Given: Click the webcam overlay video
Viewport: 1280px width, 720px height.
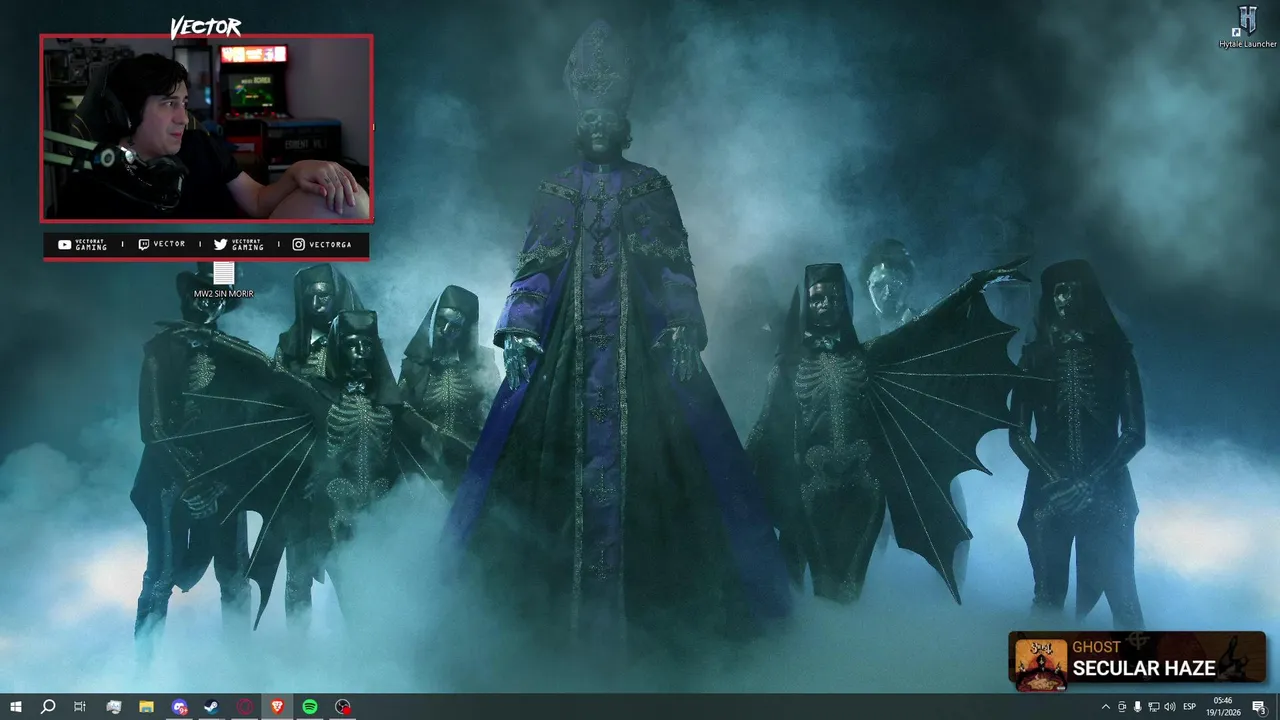Looking at the screenshot, I should tap(207, 128).
